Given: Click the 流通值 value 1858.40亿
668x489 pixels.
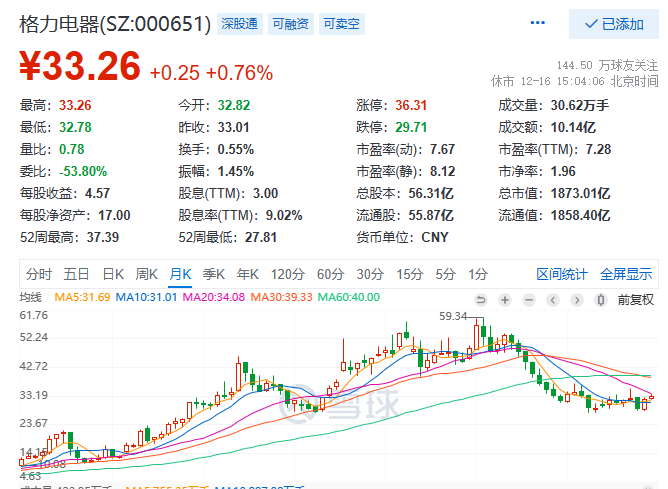Looking at the screenshot, I should coord(581,216).
